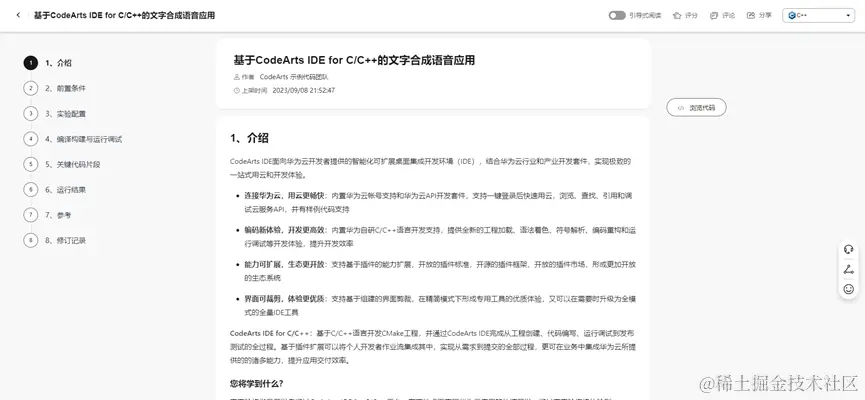The image size is (865, 400).
Task: Click the 1、介绍 section heading
Action: click(249, 138)
